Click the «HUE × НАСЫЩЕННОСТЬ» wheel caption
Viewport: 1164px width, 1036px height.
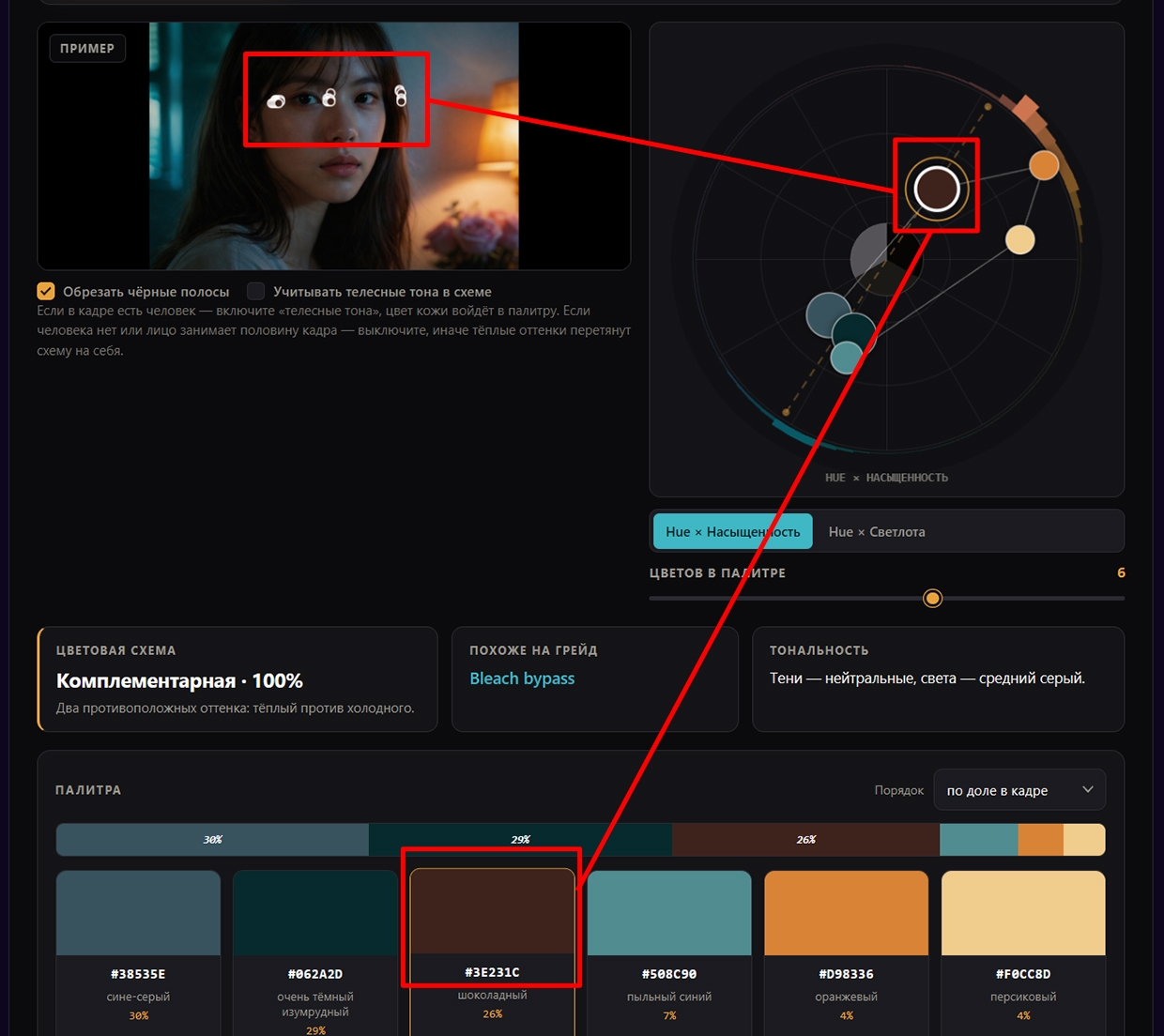click(887, 478)
